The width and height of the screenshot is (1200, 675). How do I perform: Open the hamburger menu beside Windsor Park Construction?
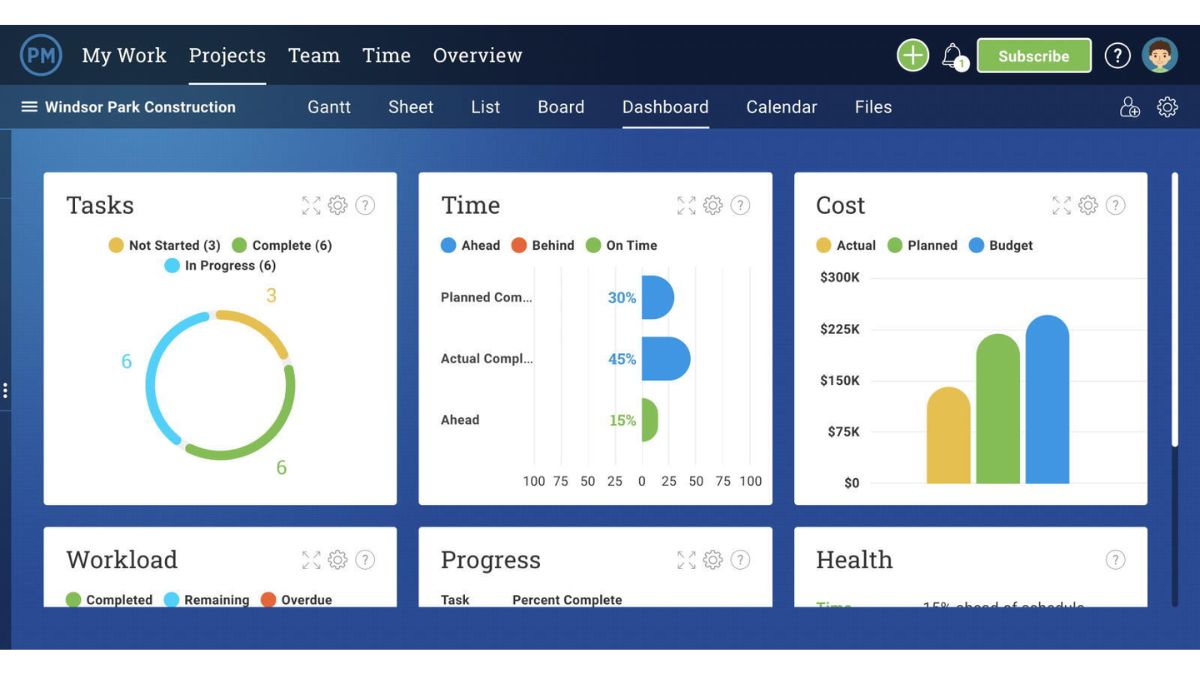point(29,107)
